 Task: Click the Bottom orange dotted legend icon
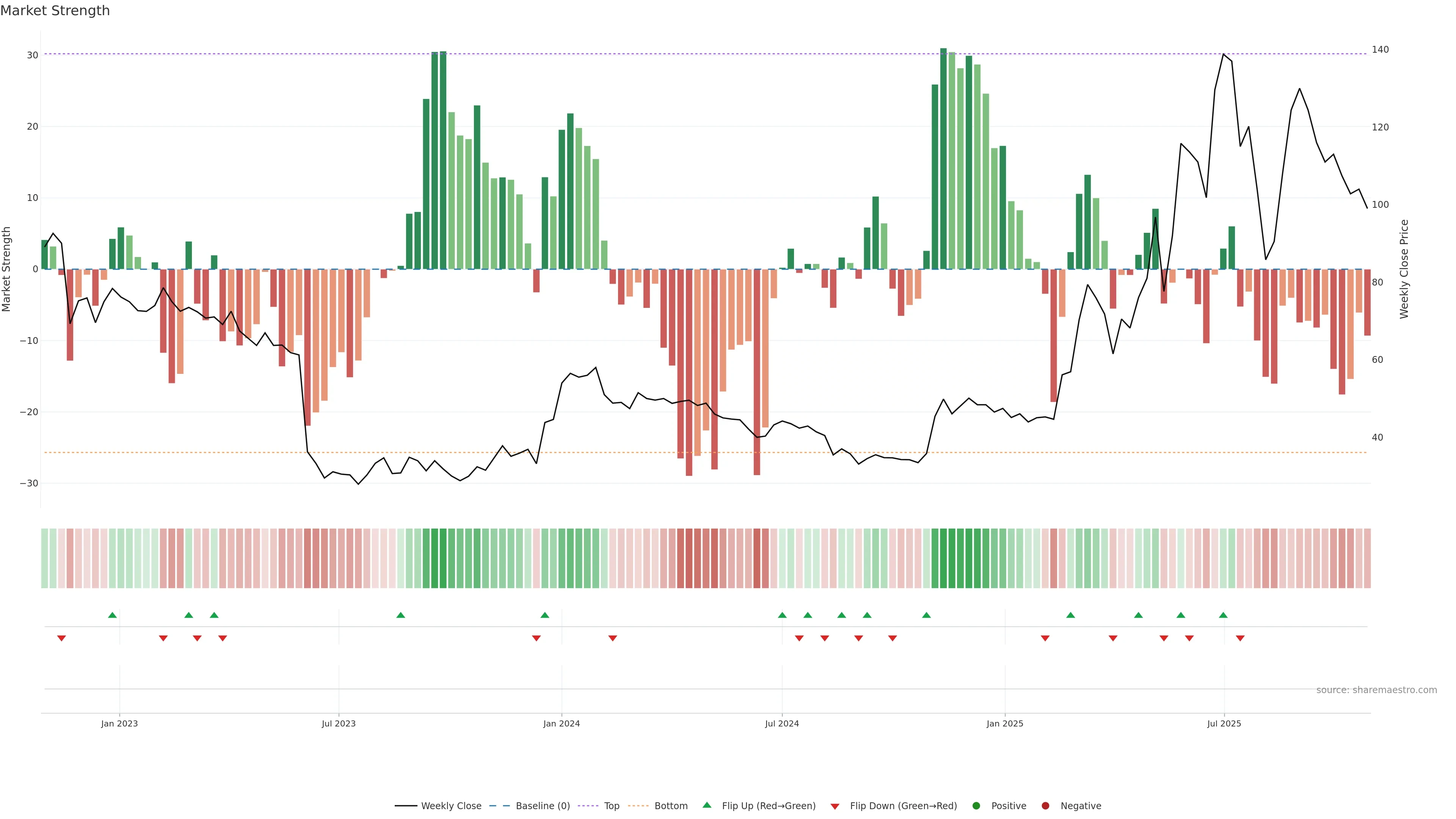click(x=638, y=806)
